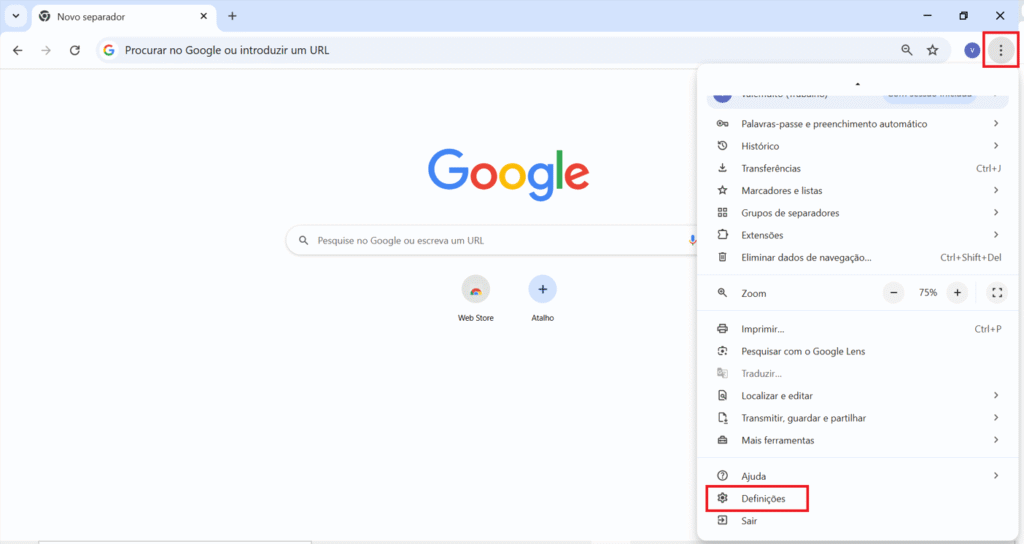
Task: Open a new tab with plus button
Action: pyautogui.click(x=232, y=16)
